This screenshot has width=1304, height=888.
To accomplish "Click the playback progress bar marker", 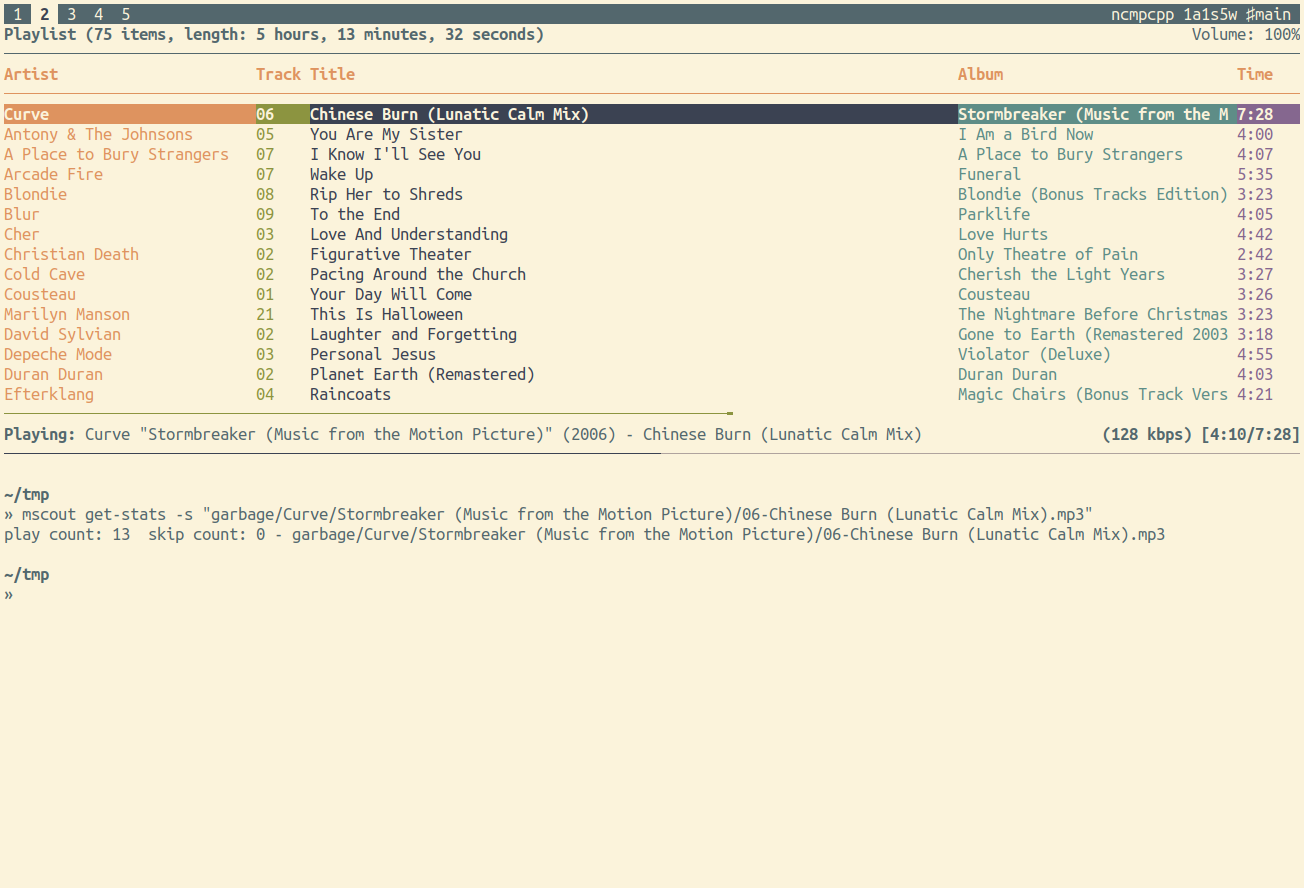I will [x=730, y=413].
